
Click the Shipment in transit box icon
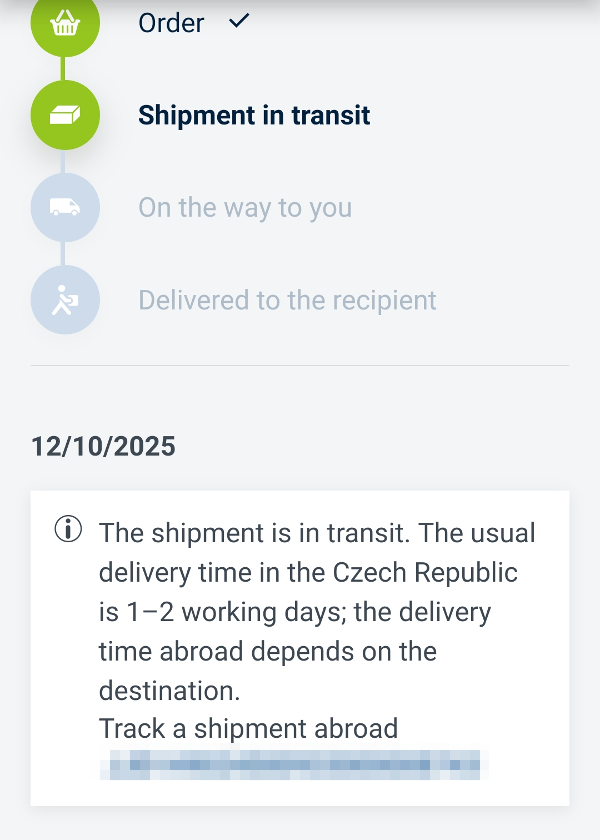65,115
